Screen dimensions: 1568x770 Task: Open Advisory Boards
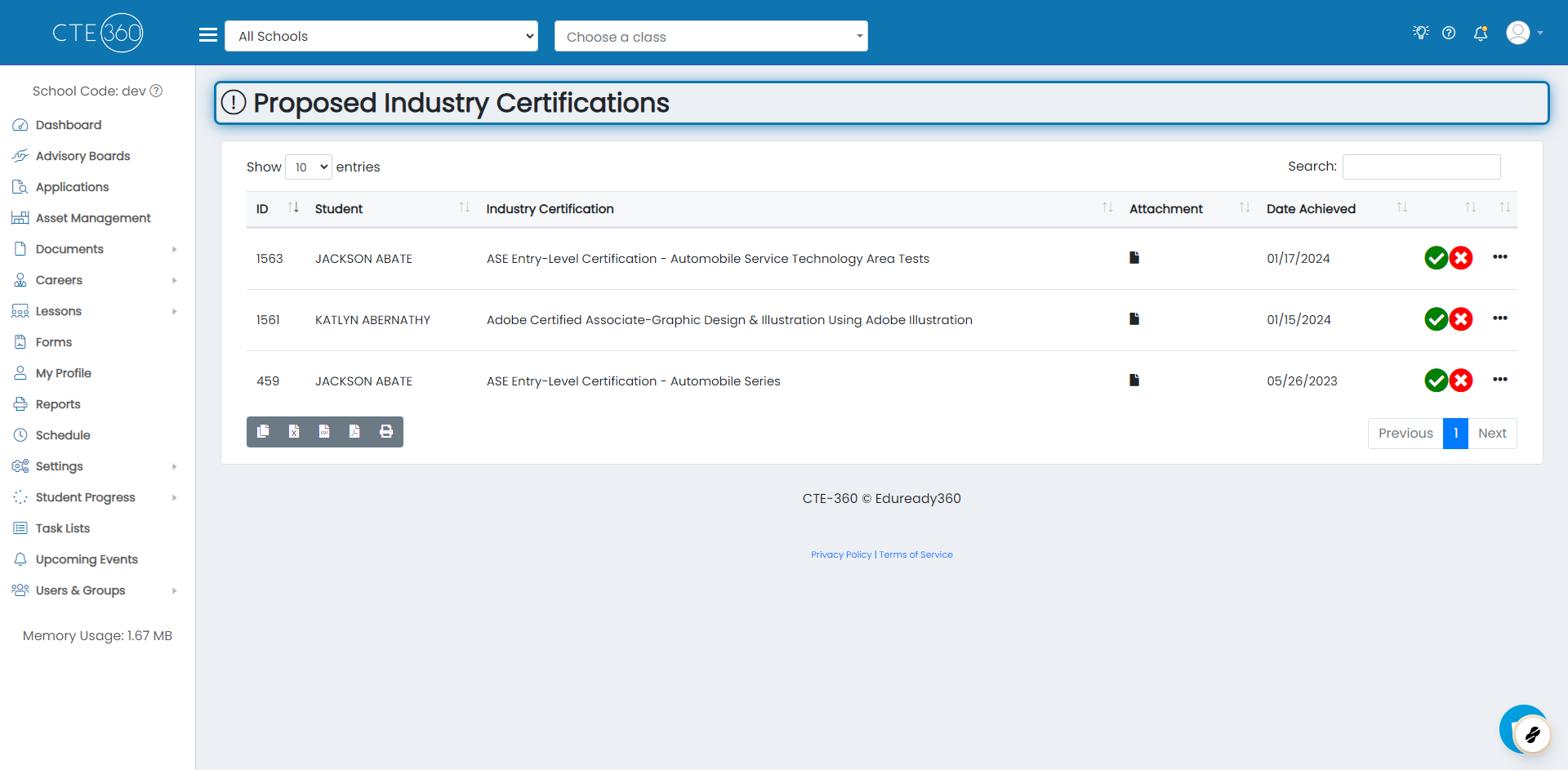point(82,156)
